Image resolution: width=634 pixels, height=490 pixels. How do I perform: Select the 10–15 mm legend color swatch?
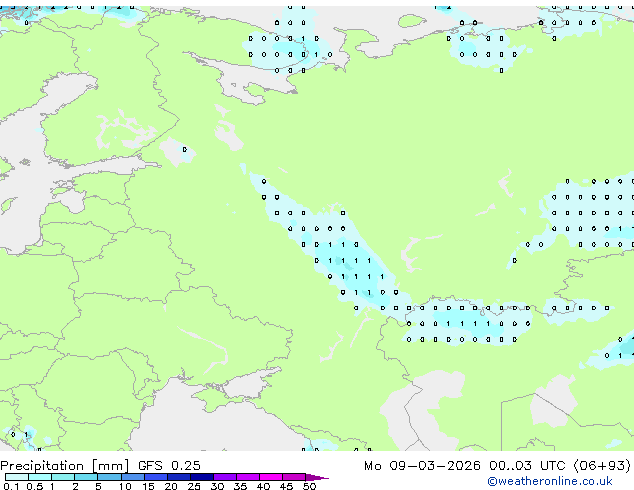[x=133, y=477]
